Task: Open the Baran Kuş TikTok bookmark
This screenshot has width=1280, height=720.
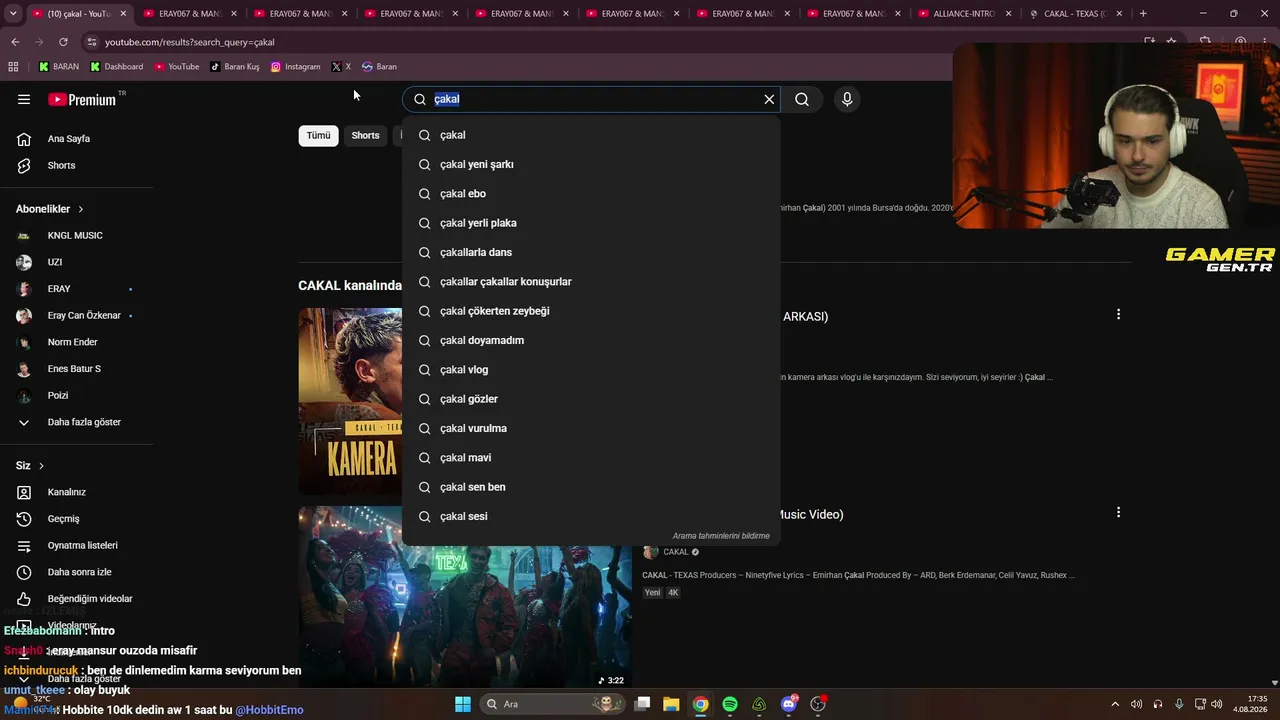Action: click(x=235, y=67)
